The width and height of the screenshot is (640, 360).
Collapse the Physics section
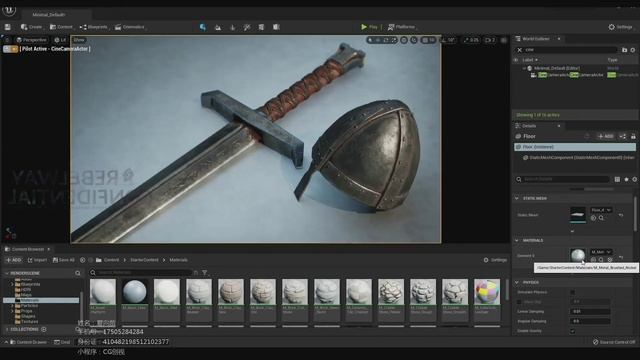click(x=517, y=282)
